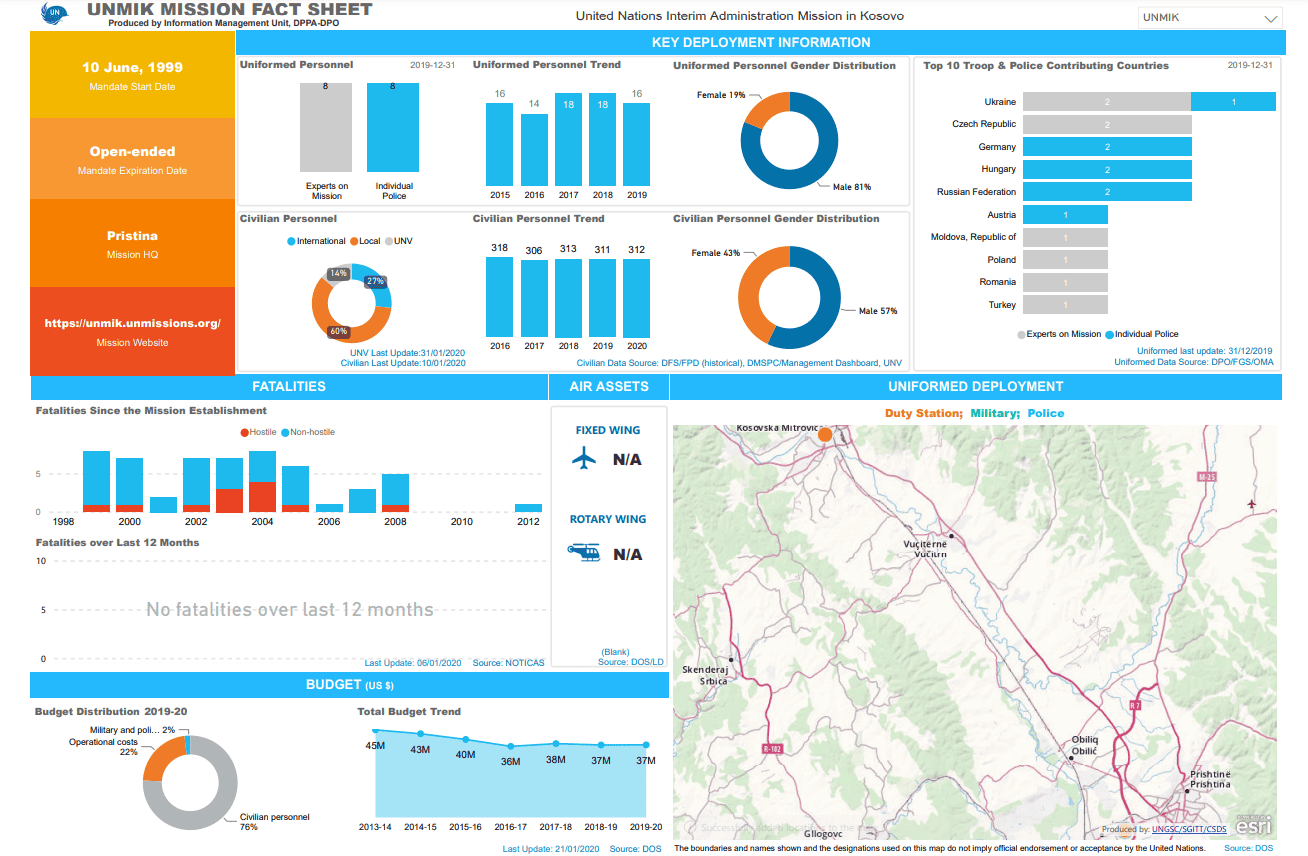Screen dimensions: 1308x856
Task: Click the rotary wing helicopter icon
Action: (583, 552)
